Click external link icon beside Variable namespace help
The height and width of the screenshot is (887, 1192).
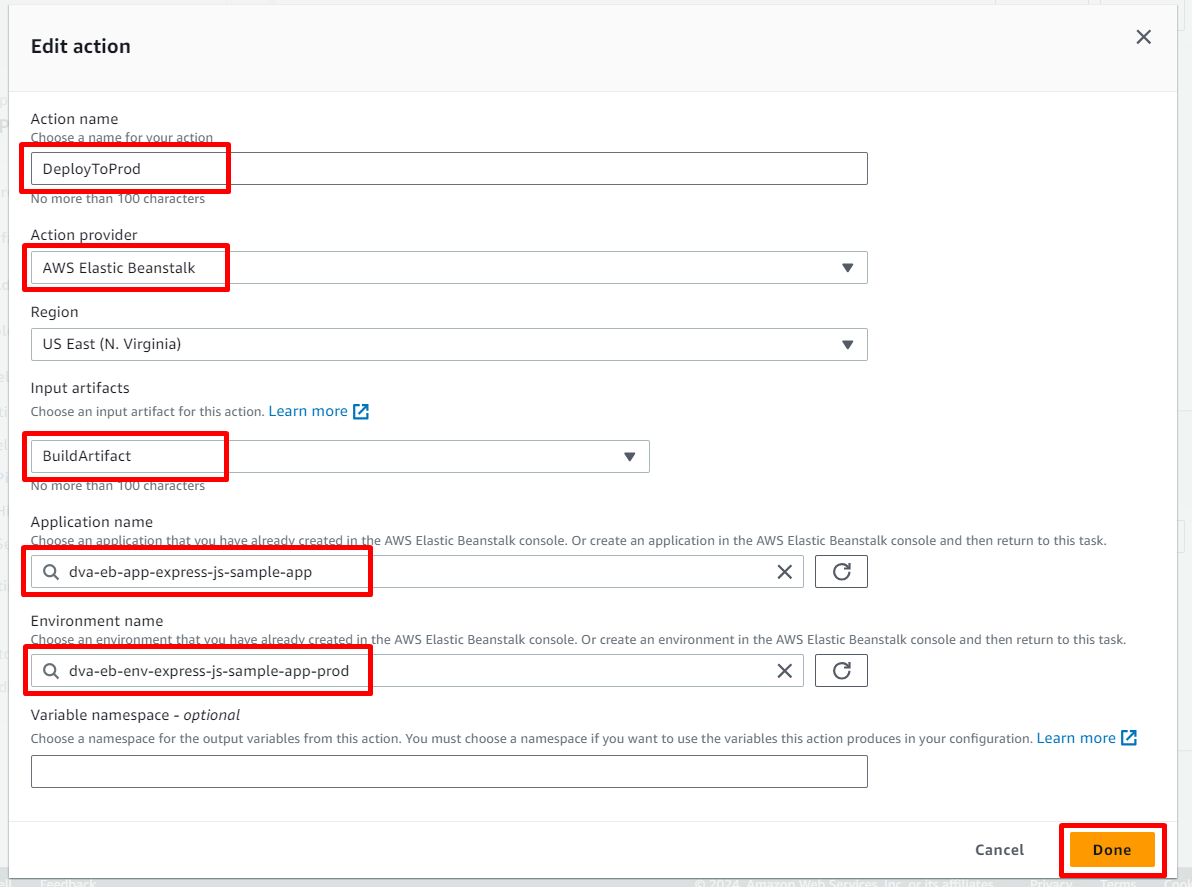coord(1129,738)
